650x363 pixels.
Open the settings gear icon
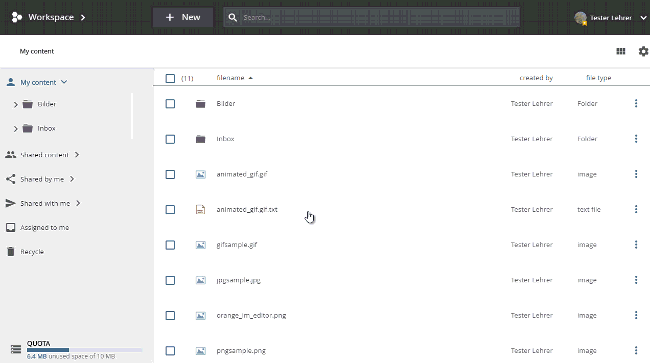(643, 51)
